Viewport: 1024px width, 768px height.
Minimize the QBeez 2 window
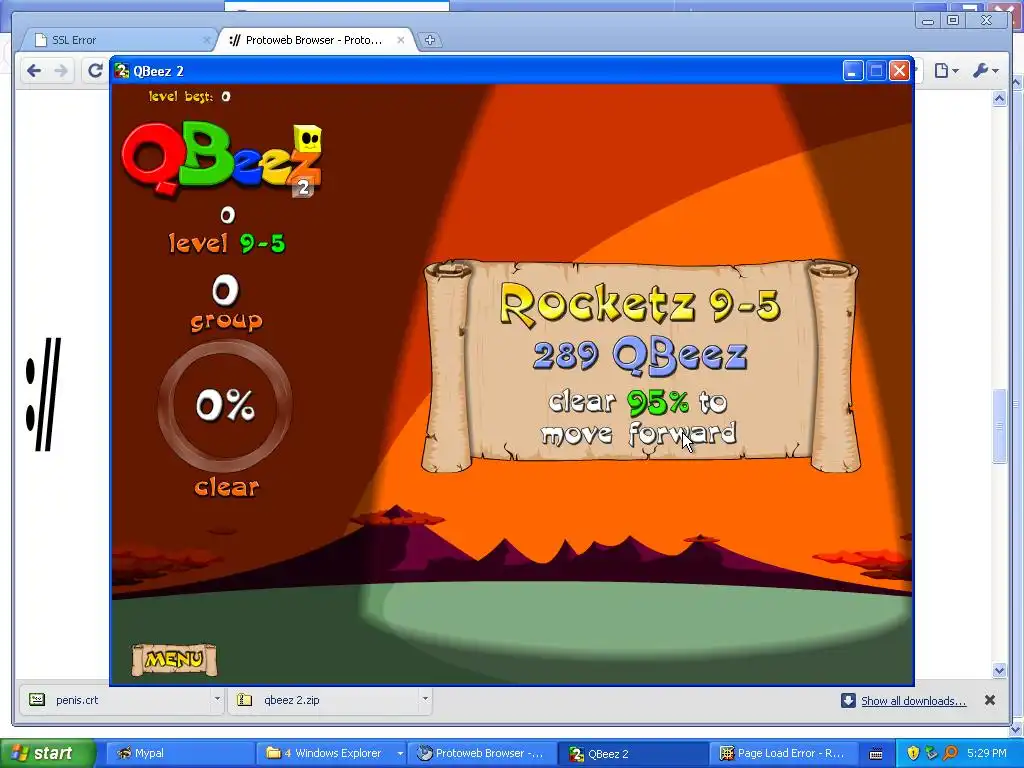coord(852,71)
